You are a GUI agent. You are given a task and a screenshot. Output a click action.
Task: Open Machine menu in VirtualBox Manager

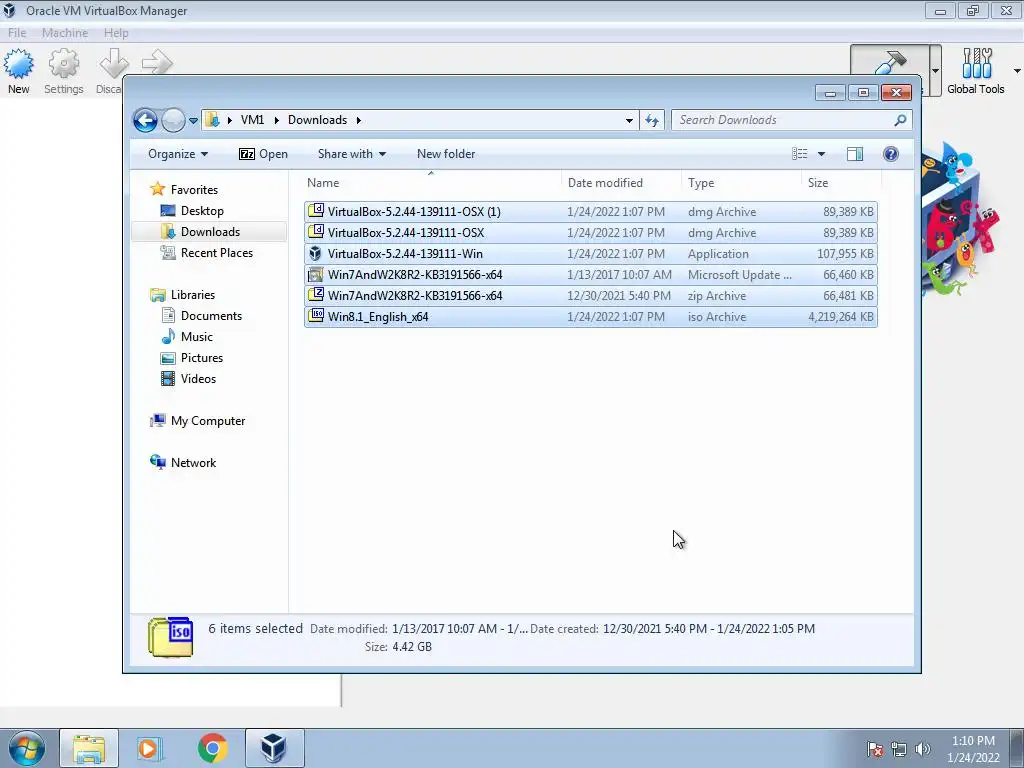tap(65, 33)
